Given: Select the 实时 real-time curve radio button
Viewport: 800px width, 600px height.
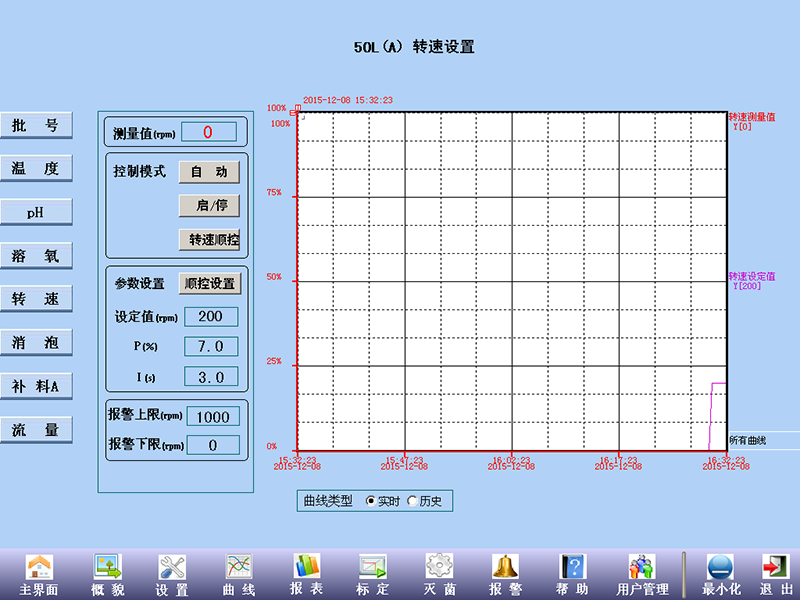Looking at the screenshot, I should pyautogui.click(x=372, y=501).
